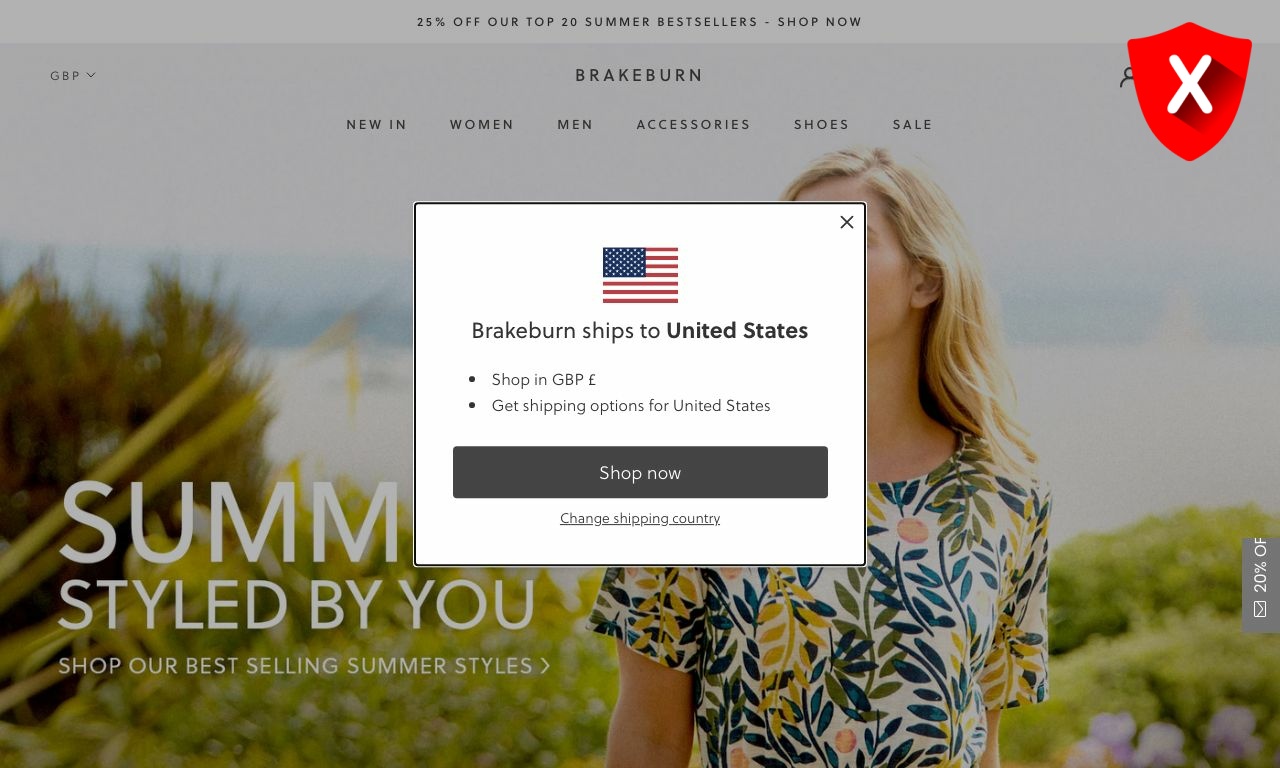
Task: Click the Brakeburn ships to United States heading
Action: (x=640, y=330)
